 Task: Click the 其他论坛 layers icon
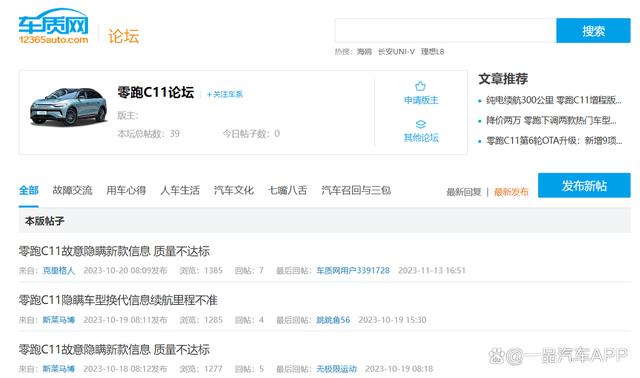[420, 124]
